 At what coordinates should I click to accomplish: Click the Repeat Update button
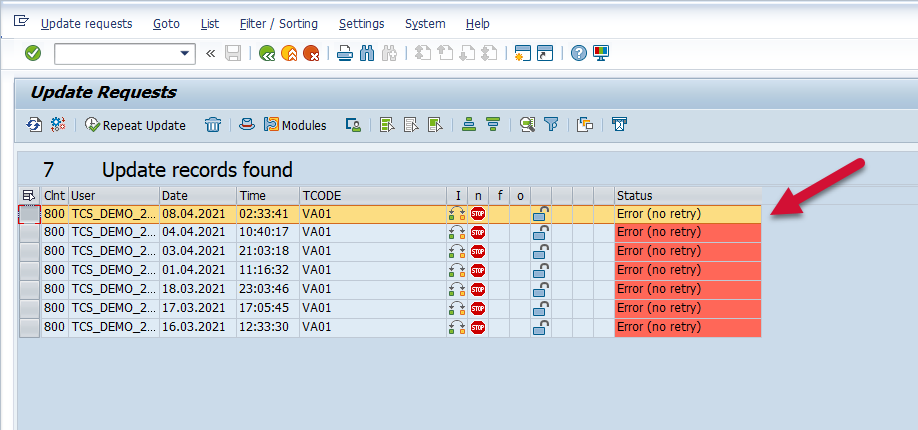pos(136,125)
